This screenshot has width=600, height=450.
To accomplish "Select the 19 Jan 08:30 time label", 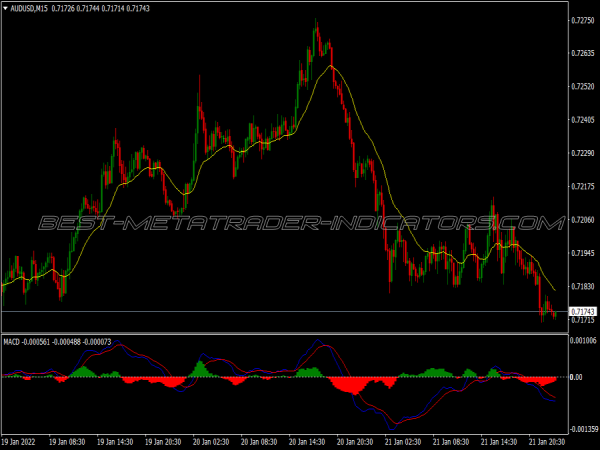I will click(x=67, y=442).
